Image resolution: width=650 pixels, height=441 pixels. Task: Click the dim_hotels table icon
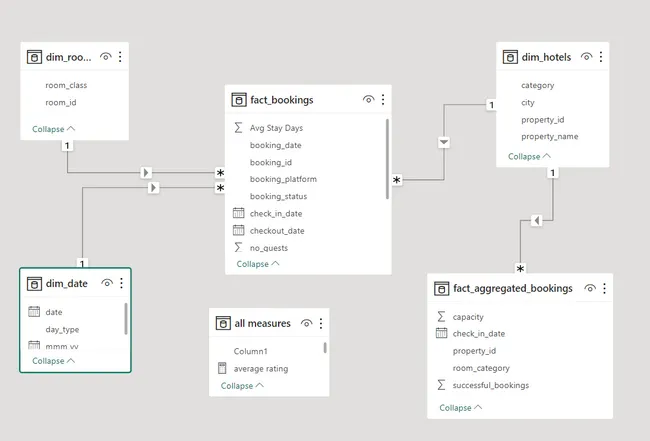tap(510, 57)
